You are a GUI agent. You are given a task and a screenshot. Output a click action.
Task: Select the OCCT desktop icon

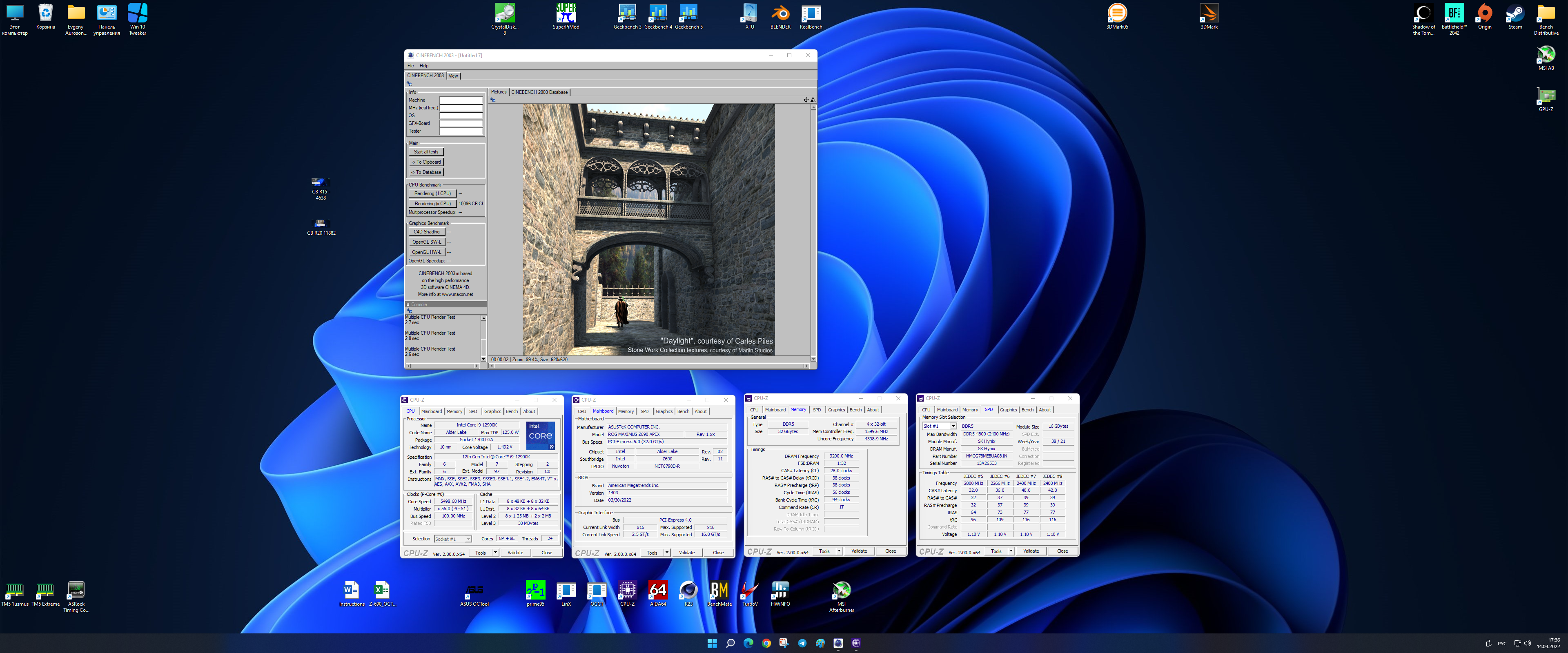[x=597, y=593]
